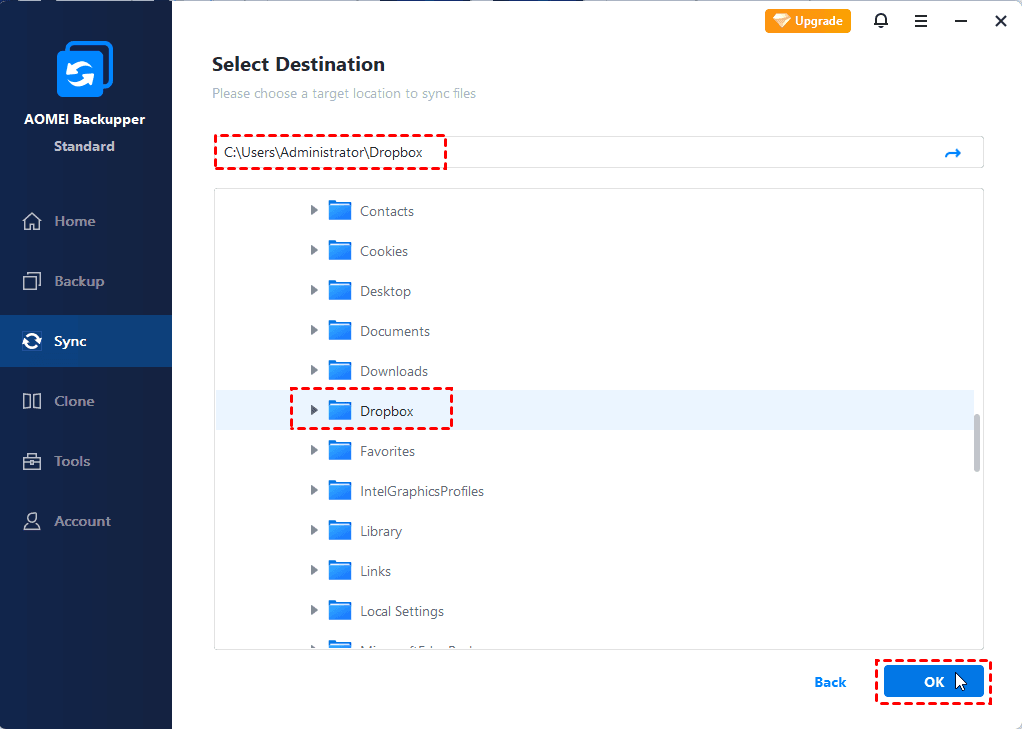Go to the Account section
1022x729 pixels.
tap(82, 521)
